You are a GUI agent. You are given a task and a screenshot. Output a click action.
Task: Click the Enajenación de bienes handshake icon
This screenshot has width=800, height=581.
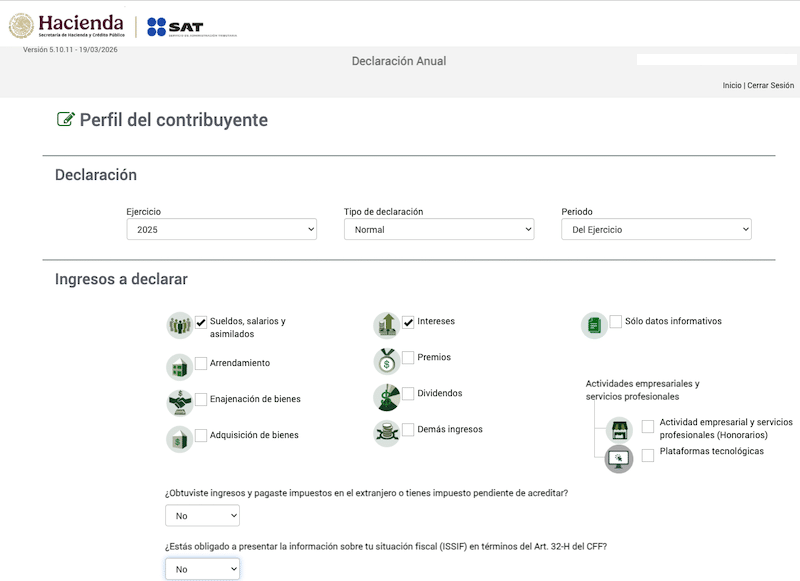click(x=179, y=402)
